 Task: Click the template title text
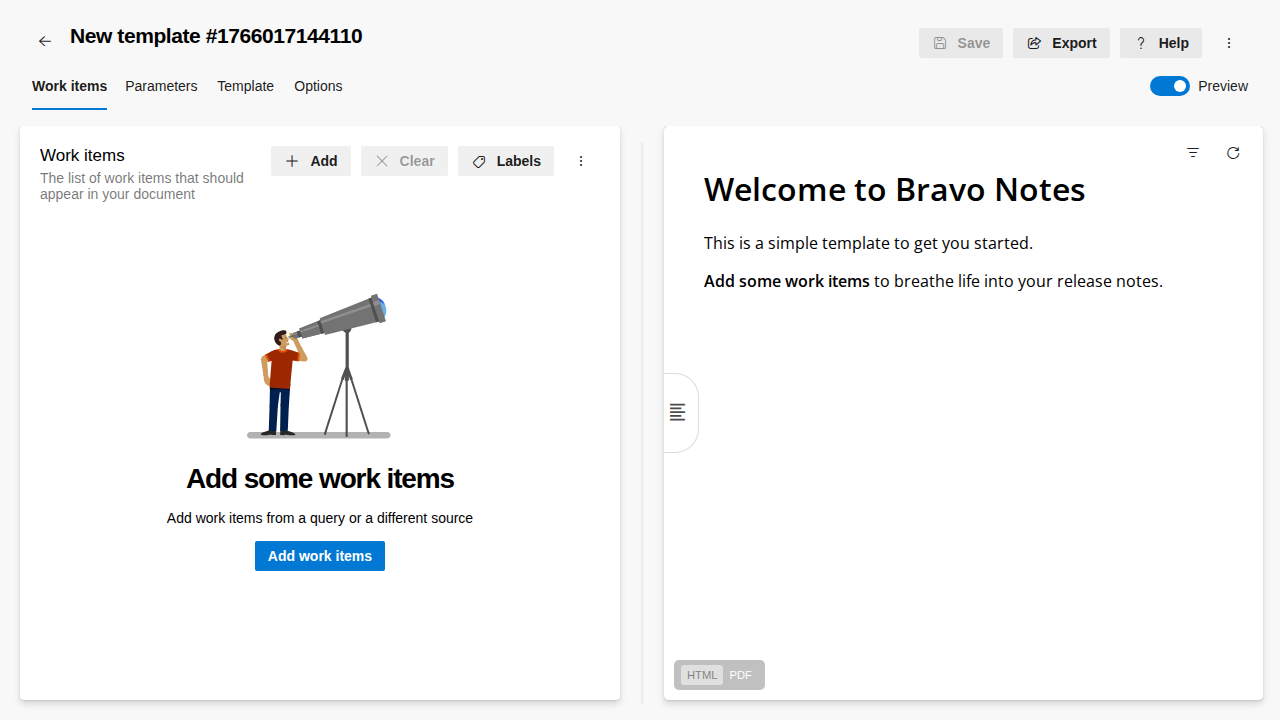[x=216, y=37]
